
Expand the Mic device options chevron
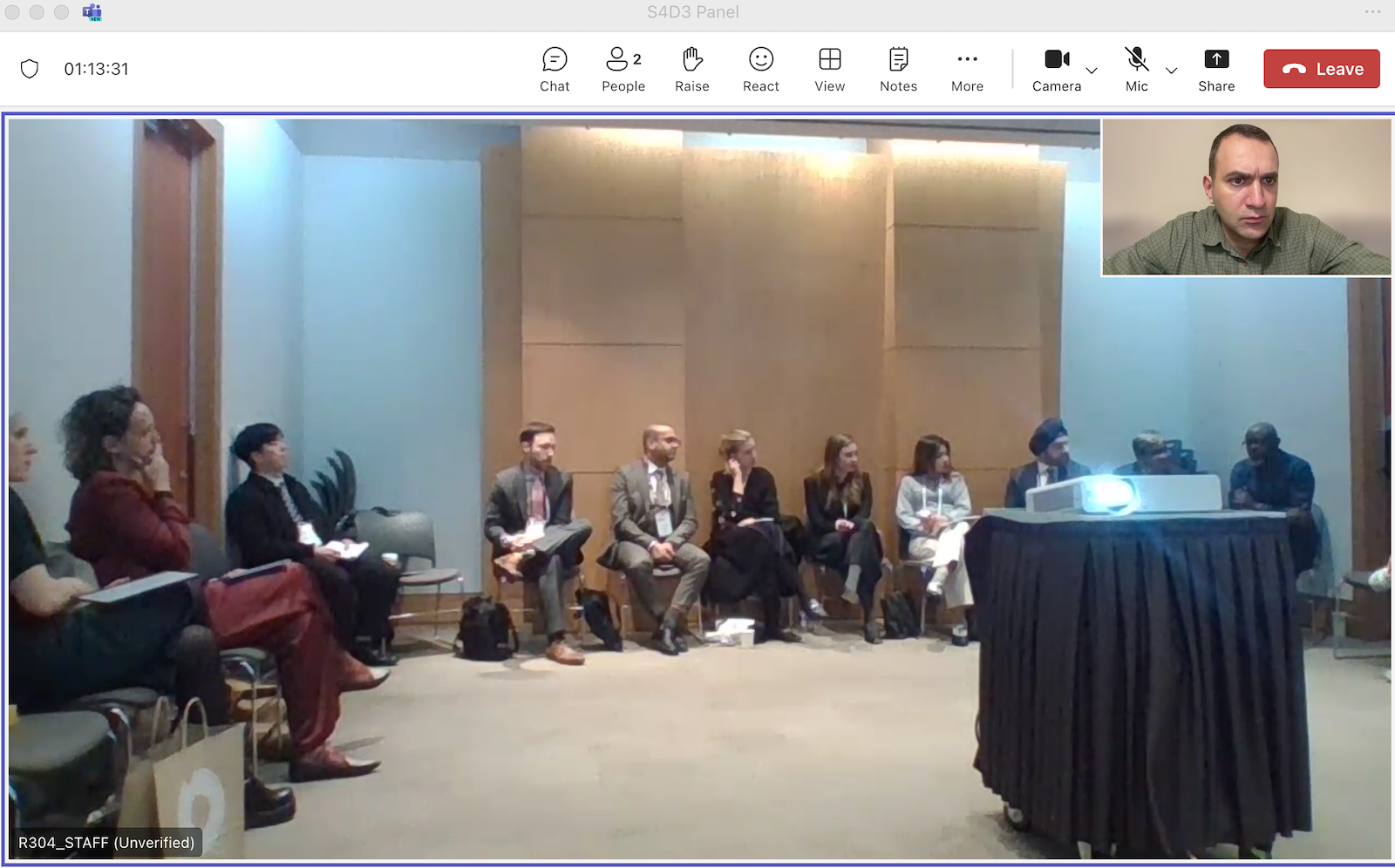1171,71
